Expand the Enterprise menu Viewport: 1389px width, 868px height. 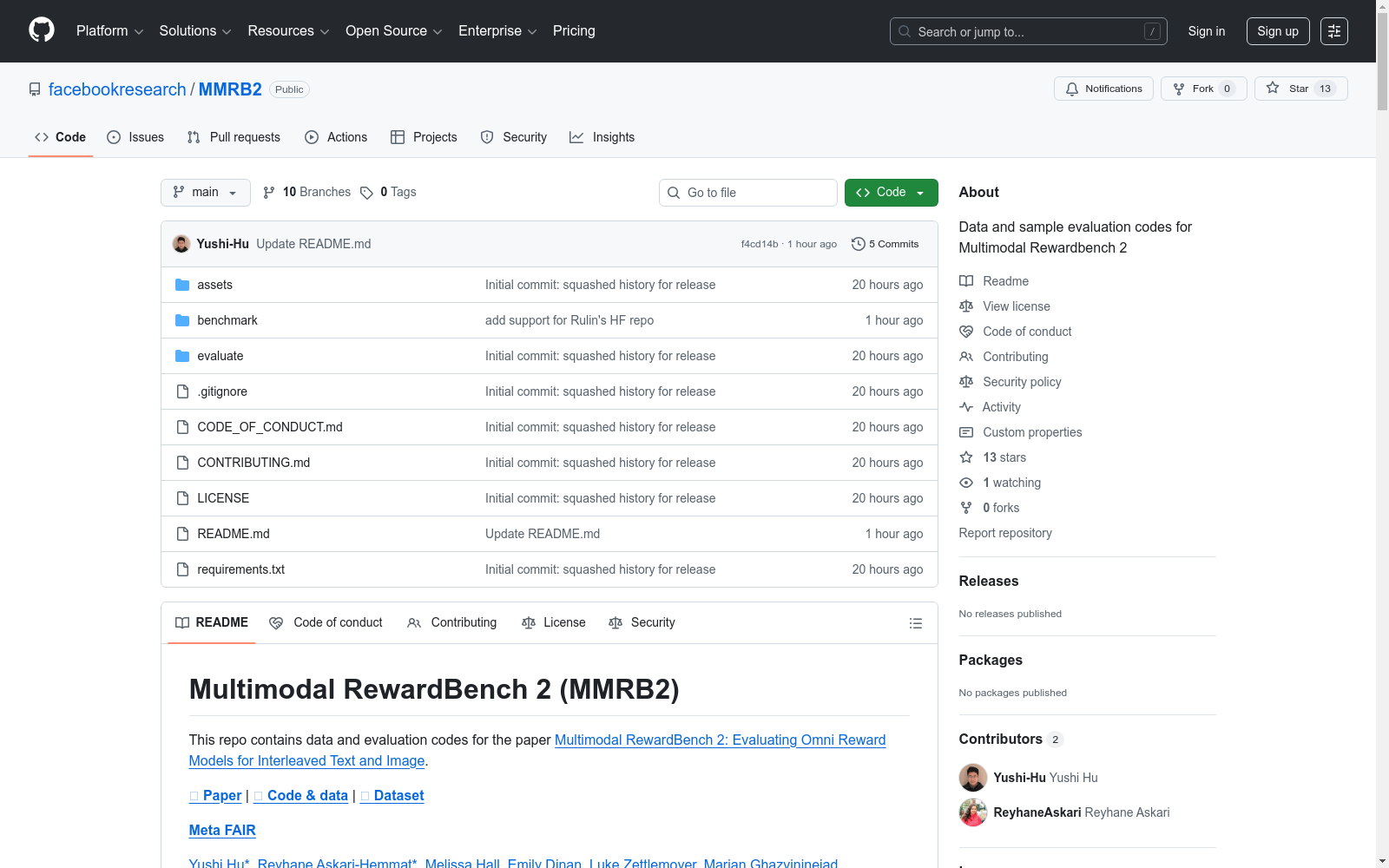tap(498, 31)
